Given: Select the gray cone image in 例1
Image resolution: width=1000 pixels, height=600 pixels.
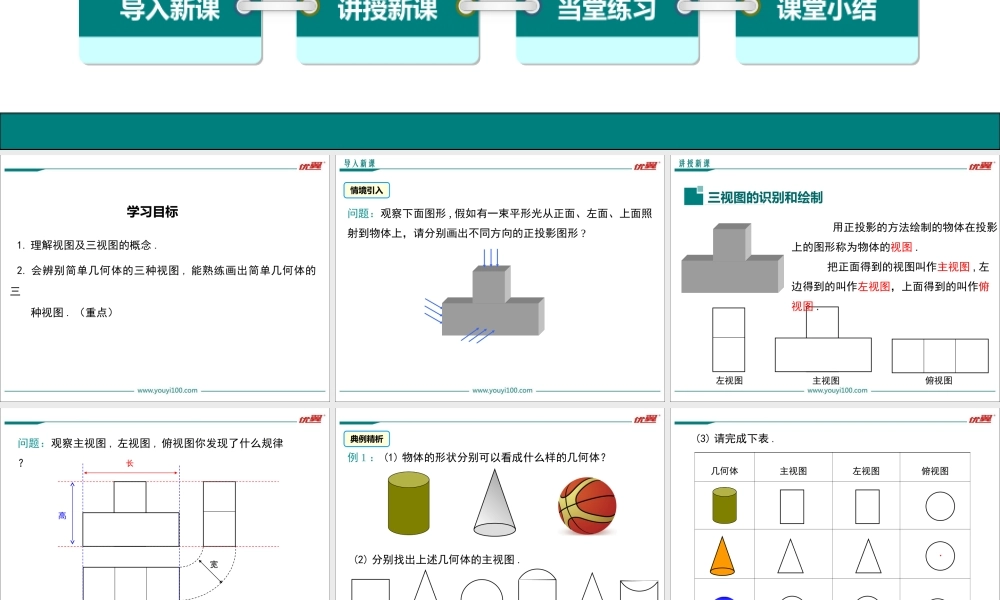Looking at the screenshot, I should point(499,503).
